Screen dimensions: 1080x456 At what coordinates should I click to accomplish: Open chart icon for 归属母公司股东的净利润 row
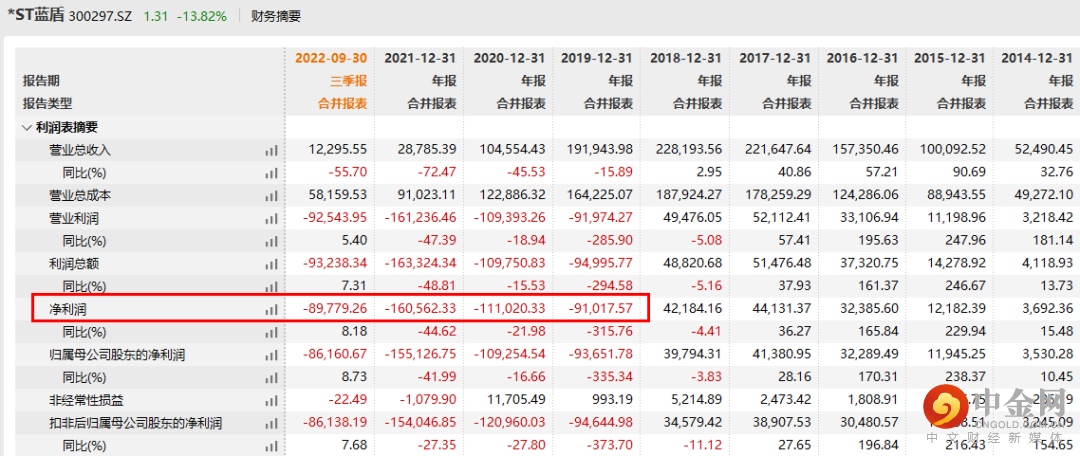click(x=271, y=355)
